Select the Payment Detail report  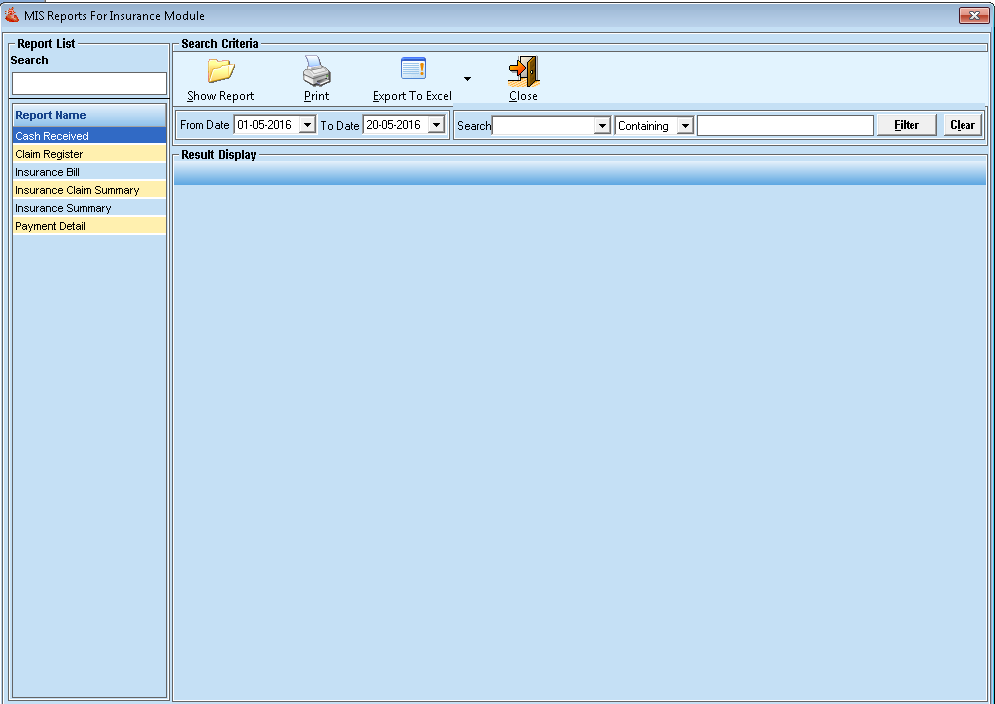(88, 226)
